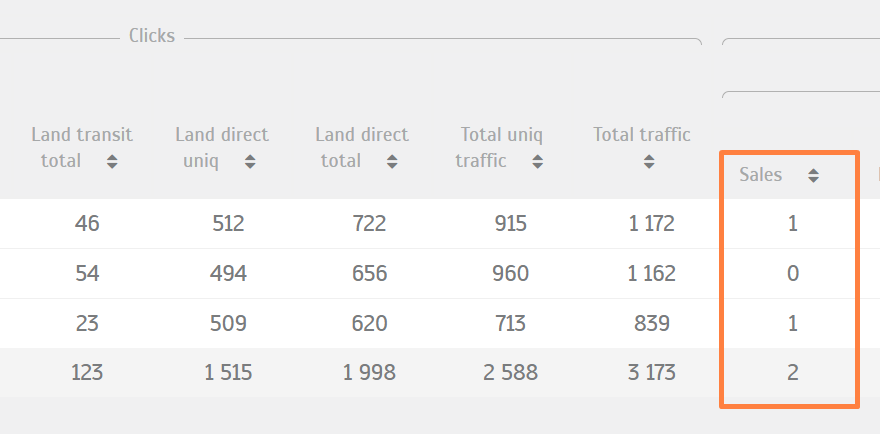Select the 1 172 total traffic cell

652,223
